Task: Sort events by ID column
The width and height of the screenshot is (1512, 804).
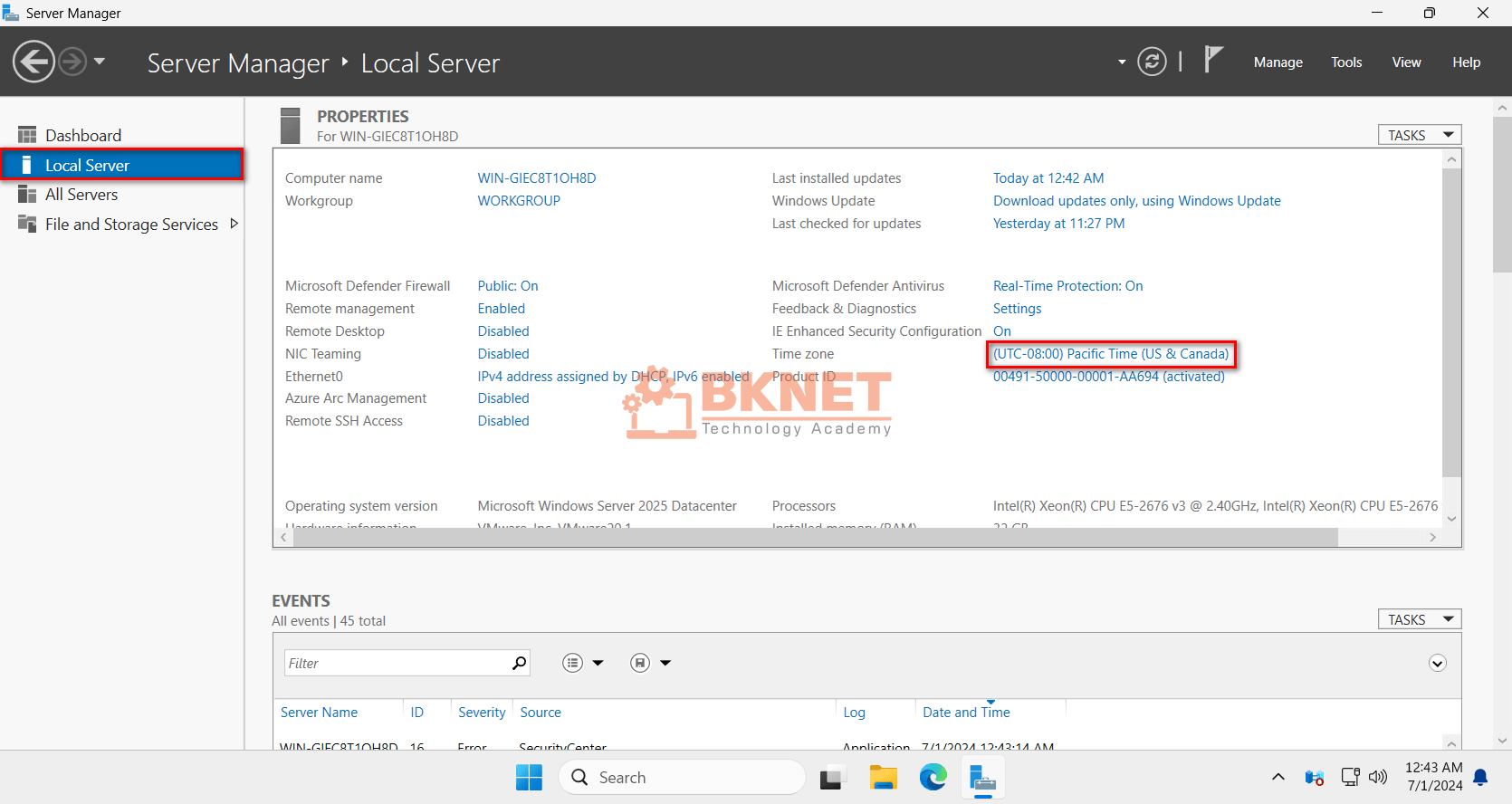Action: [416, 713]
